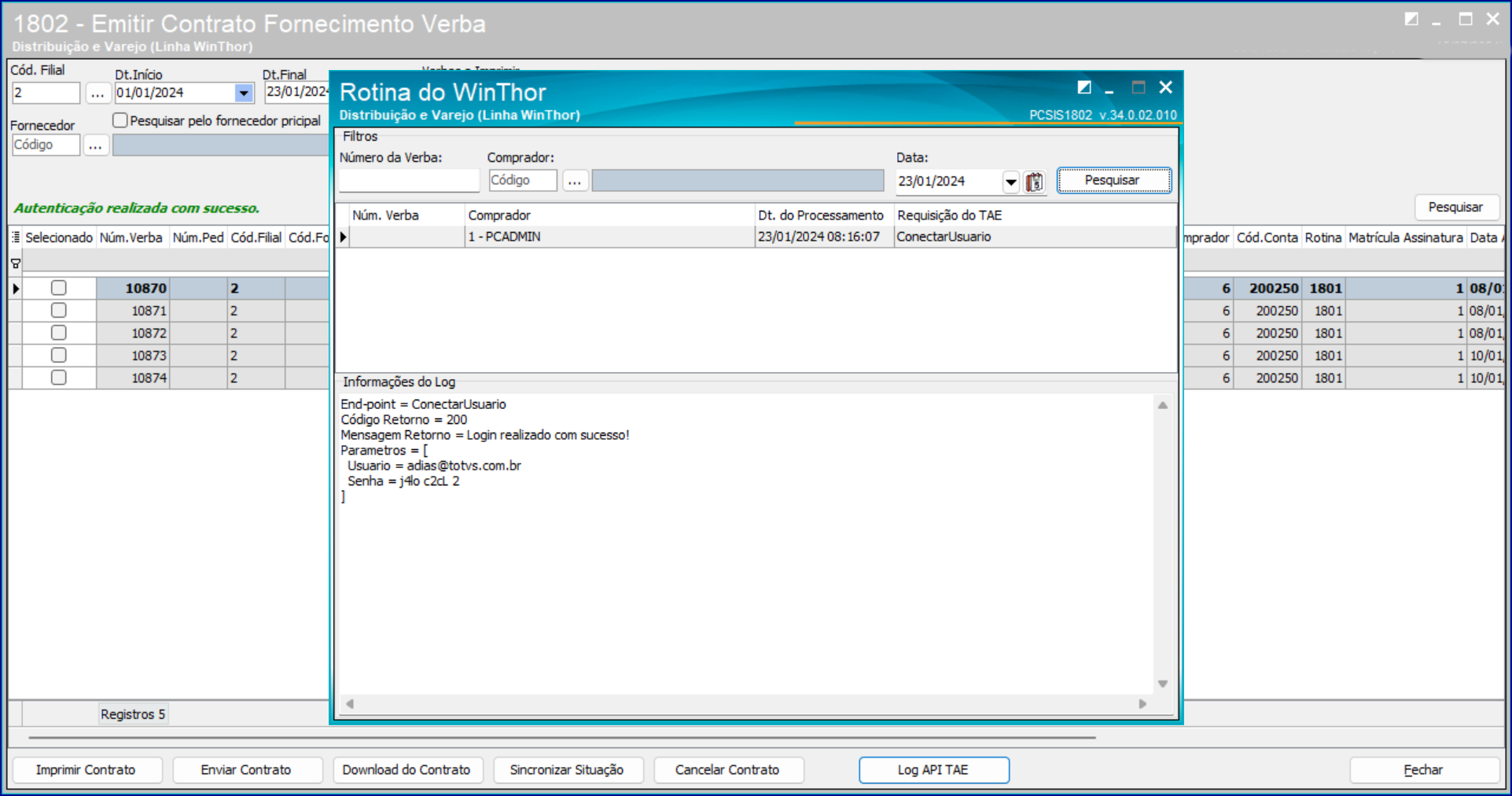Click the Comprador Código input field
The image size is (1512, 796).
click(523, 180)
